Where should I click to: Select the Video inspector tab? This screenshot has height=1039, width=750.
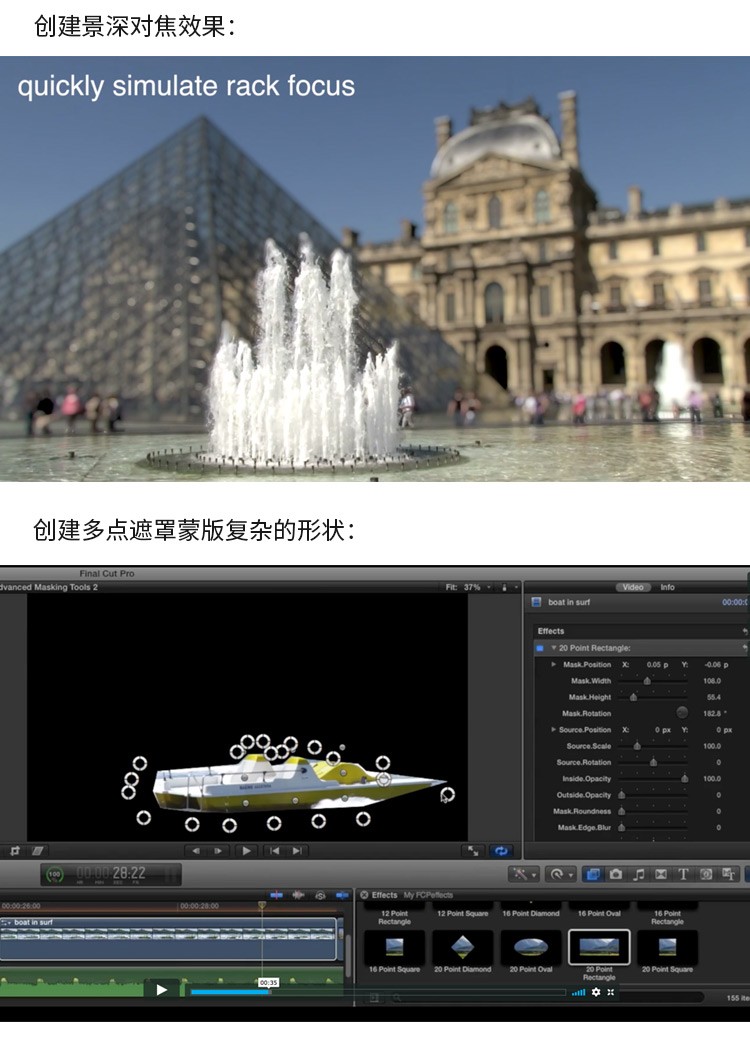click(x=633, y=587)
